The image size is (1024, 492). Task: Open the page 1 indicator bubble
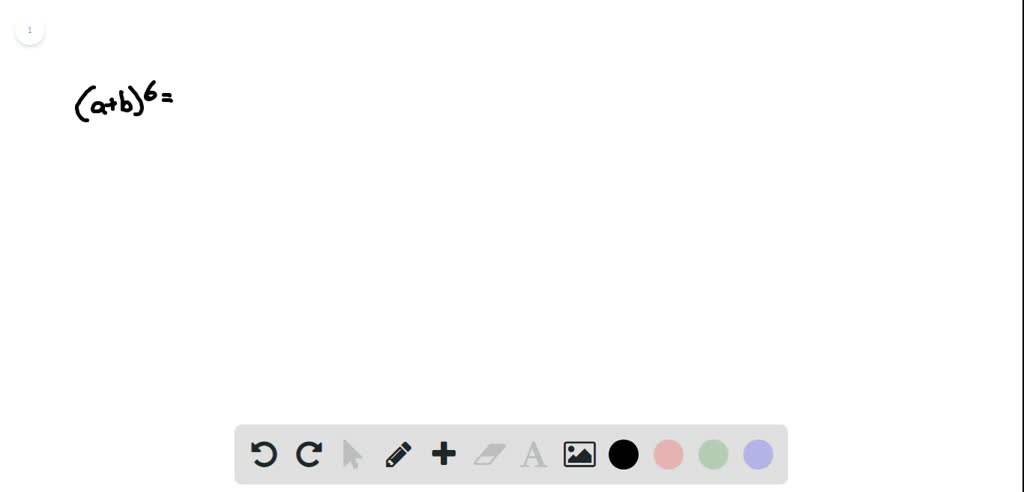pos(29,30)
